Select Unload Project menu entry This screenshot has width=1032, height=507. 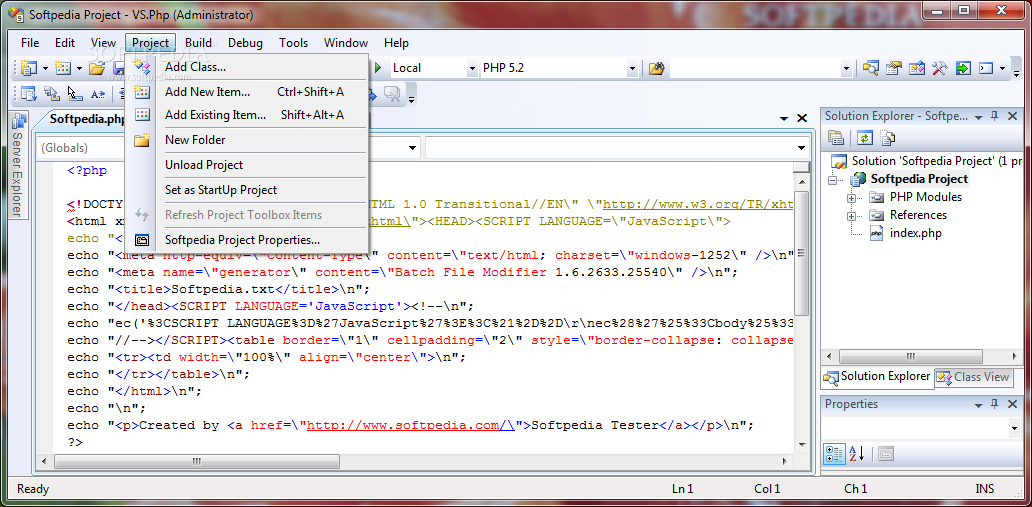coord(246,165)
